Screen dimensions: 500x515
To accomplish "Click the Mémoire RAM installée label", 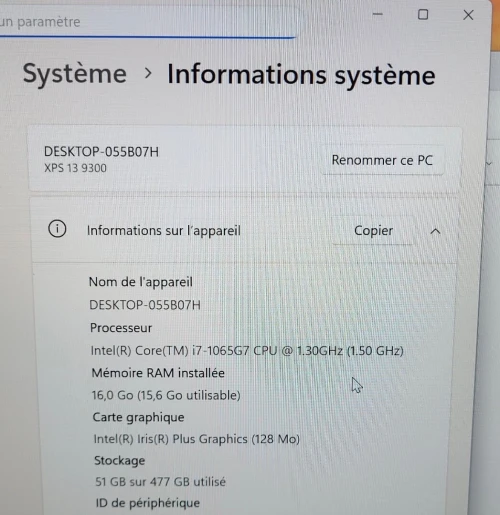I will (158, 373).
